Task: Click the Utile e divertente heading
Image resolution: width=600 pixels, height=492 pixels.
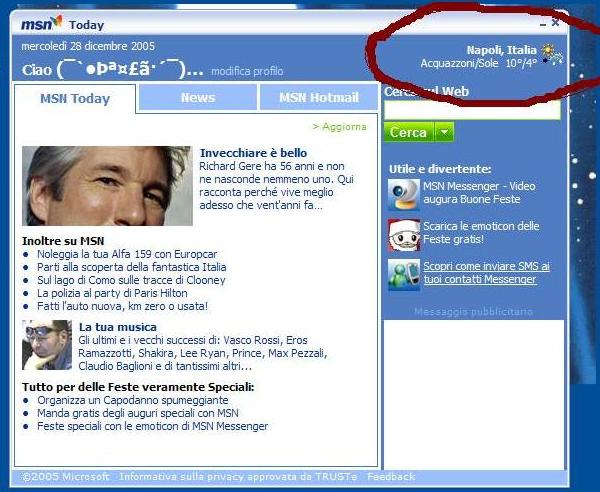Action: click(440, 169)
